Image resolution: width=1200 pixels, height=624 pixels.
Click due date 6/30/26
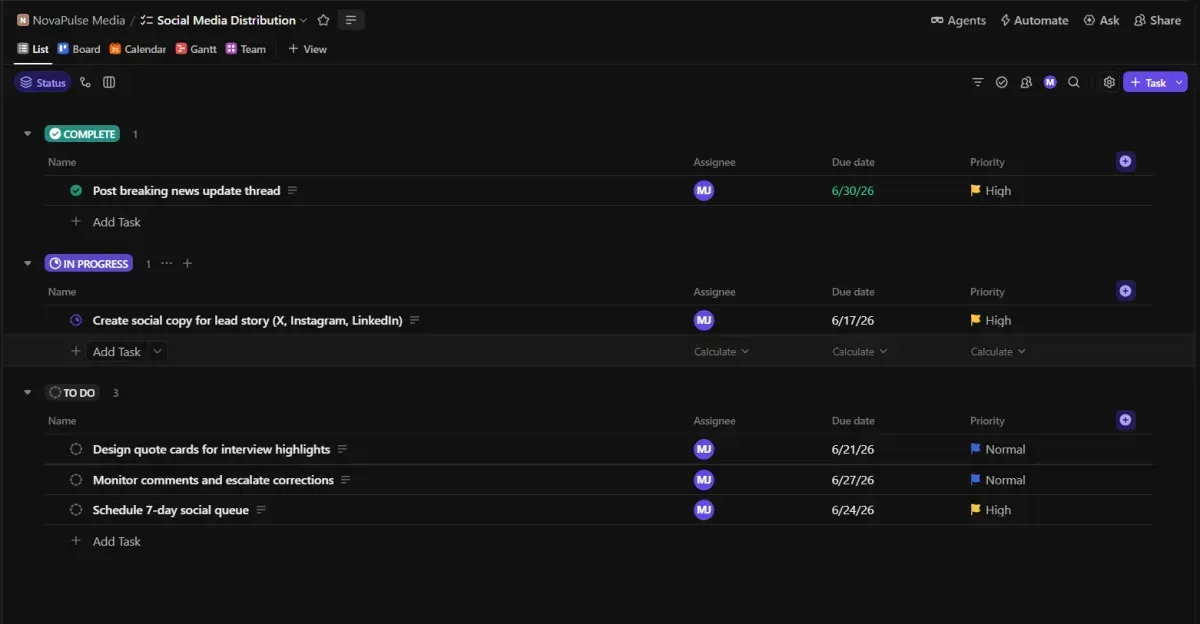(x=853, y=191)
